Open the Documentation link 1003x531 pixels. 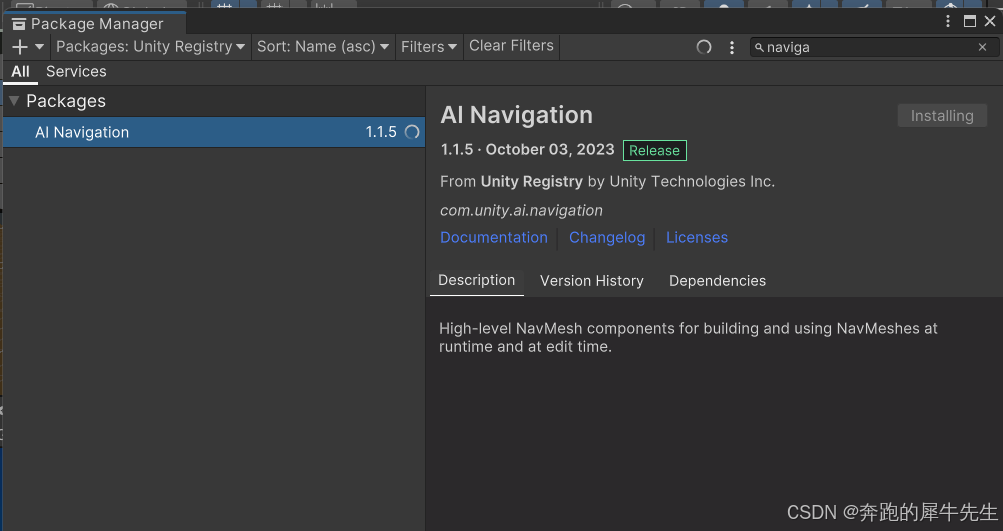click(494, 237)
